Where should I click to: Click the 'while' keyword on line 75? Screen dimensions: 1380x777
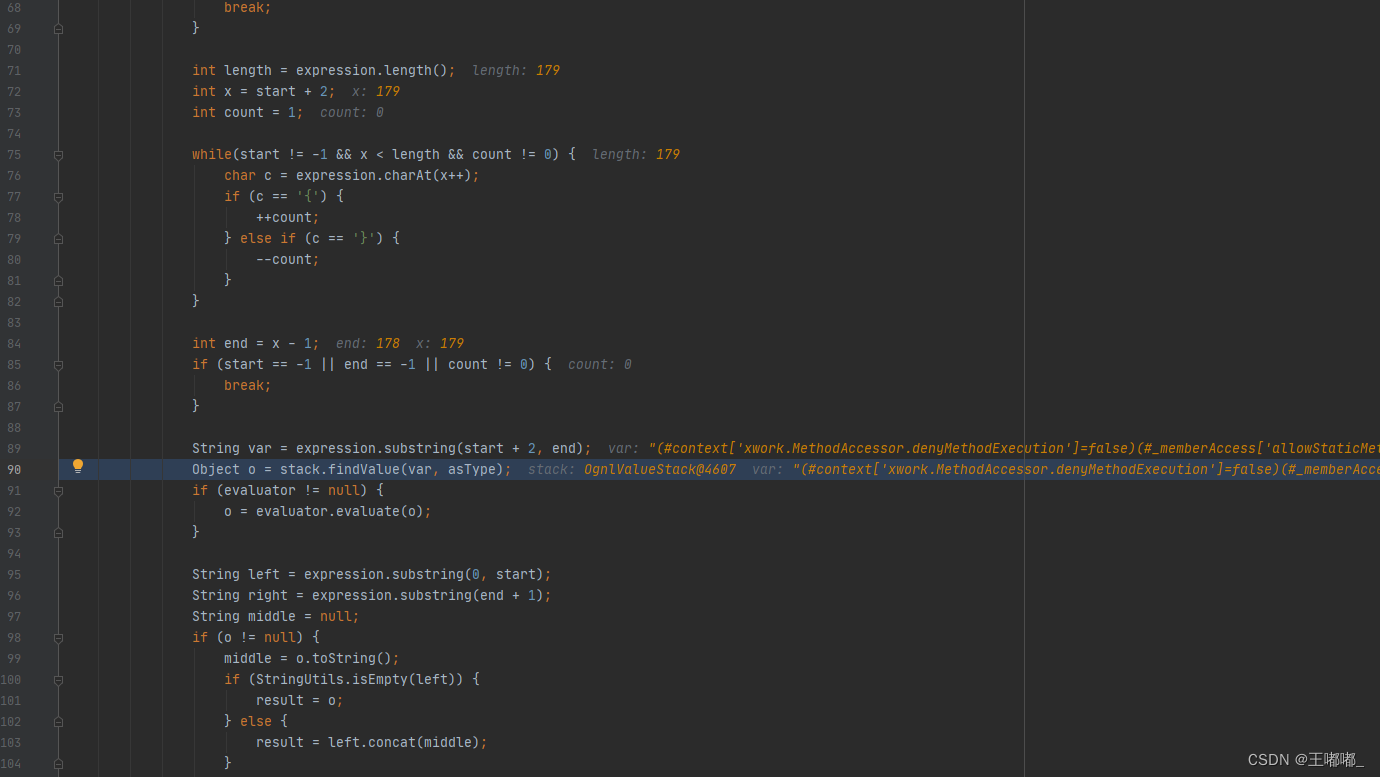[212, 155]
